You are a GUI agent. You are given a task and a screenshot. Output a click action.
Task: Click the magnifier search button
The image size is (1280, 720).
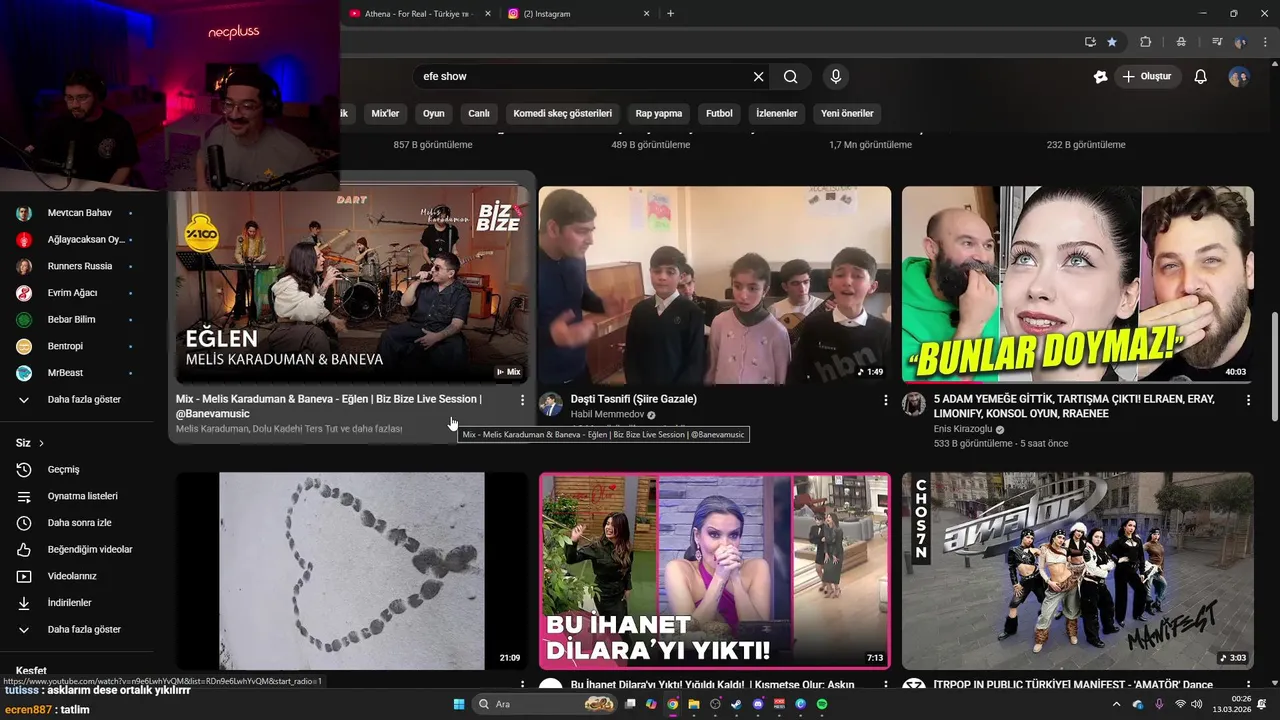(790, 77)
